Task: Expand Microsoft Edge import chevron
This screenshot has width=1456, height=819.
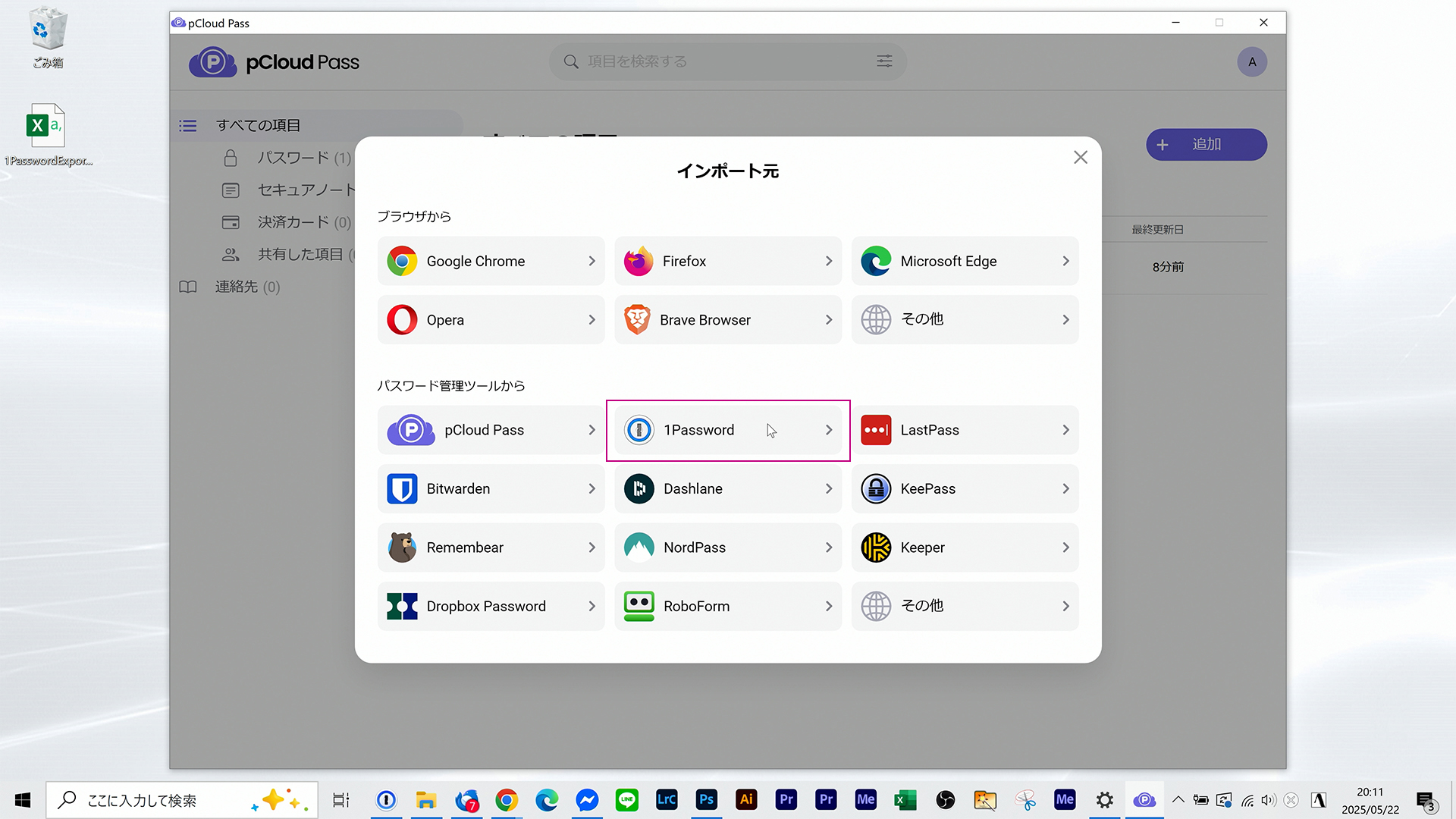Action: click(x=1065, y=261)
